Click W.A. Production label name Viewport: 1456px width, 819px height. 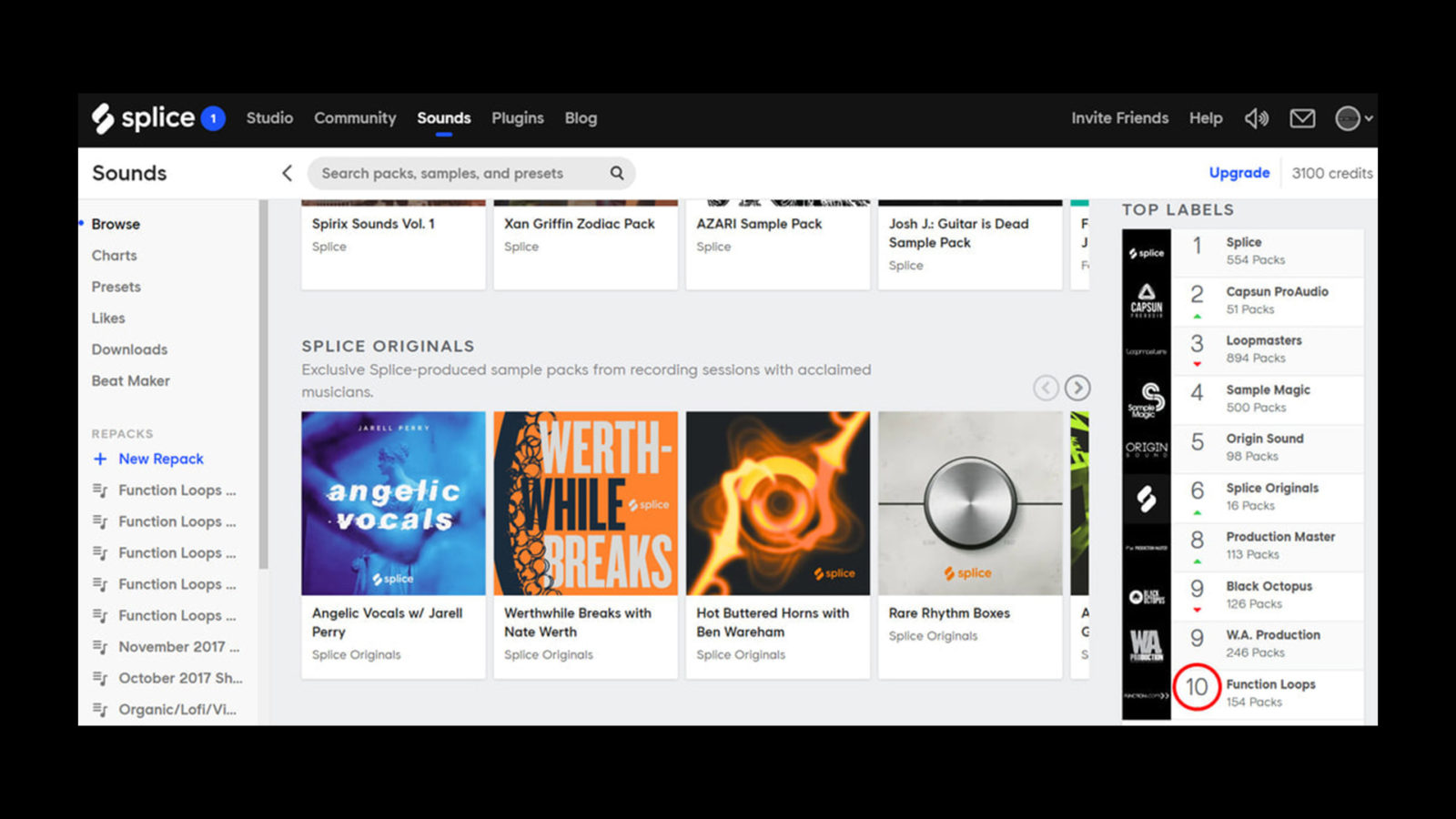click(1272, 635)
